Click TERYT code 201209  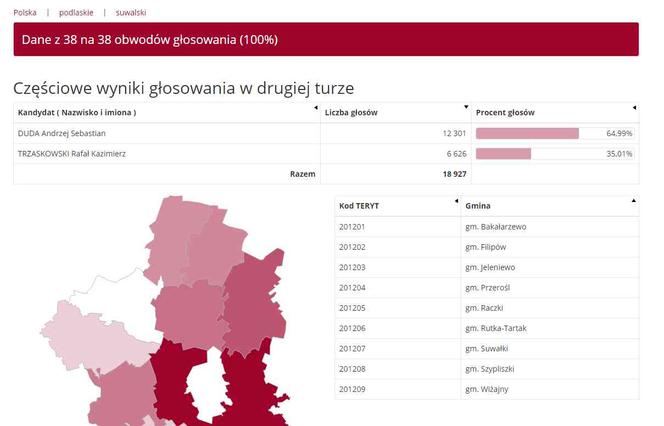coord(352,390)
